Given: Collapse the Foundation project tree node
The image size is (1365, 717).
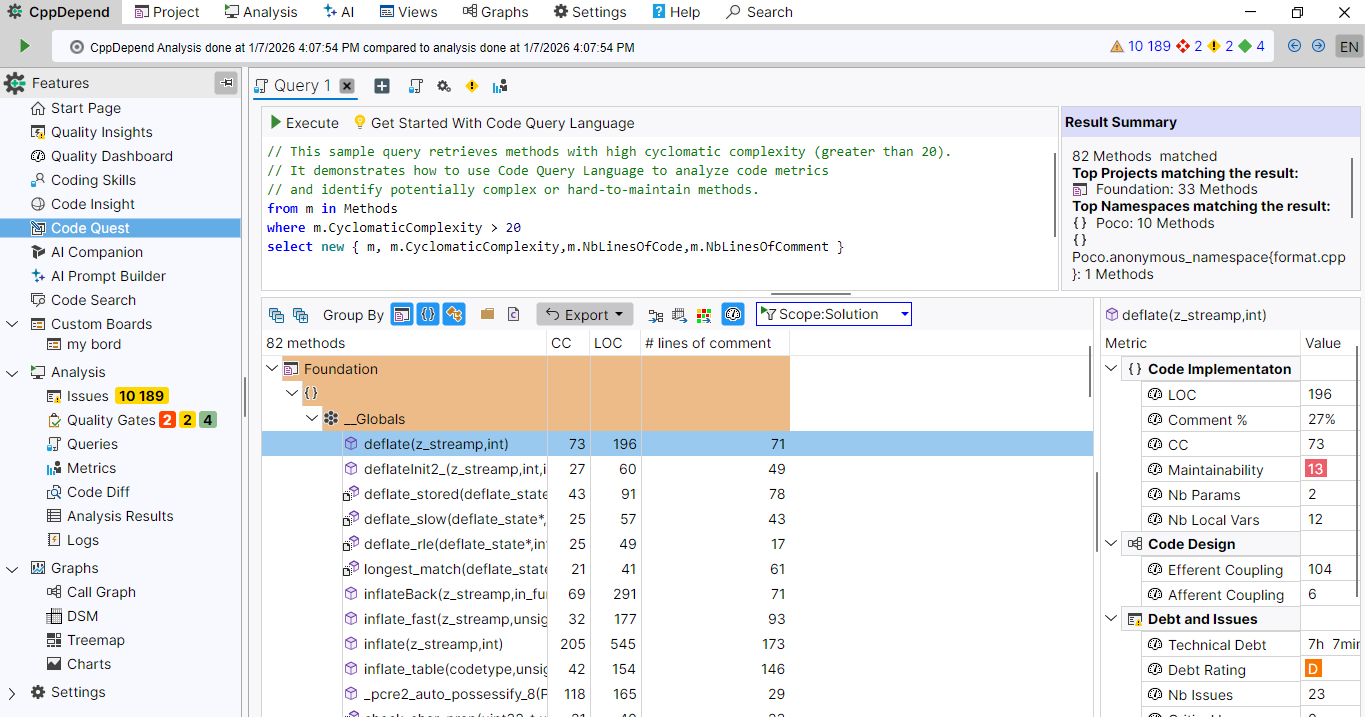Looking at the screenshot, I should [271, 369].
